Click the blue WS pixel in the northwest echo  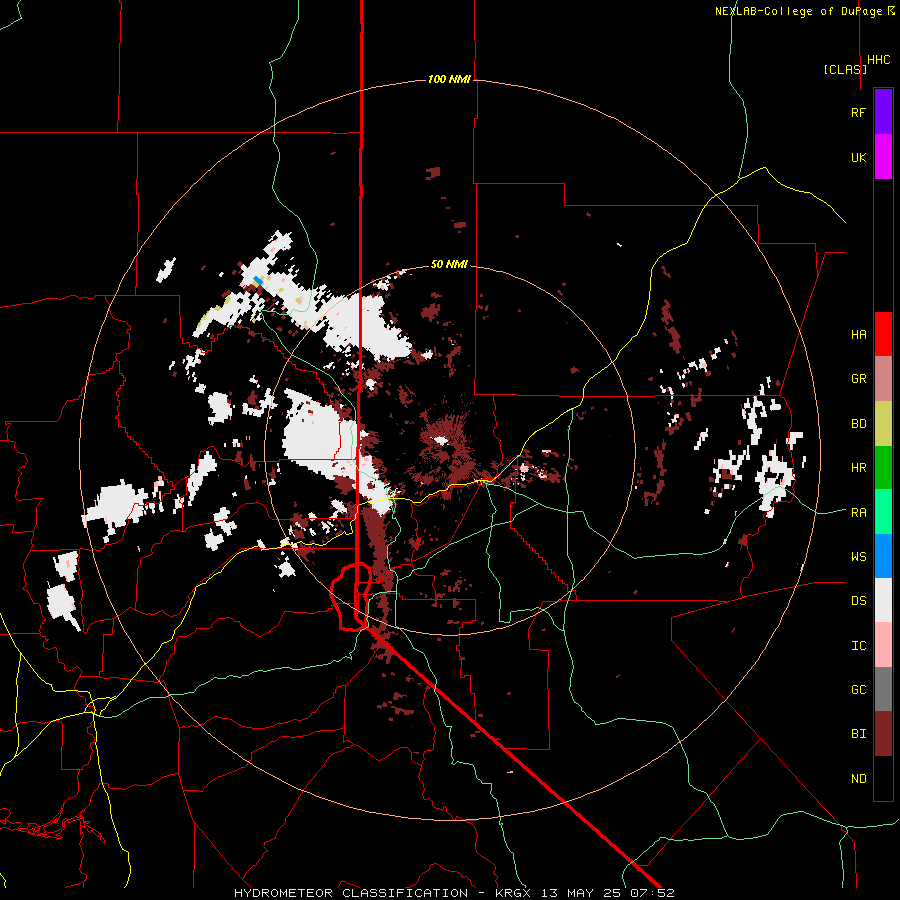pyautogui.click(x=258, y=280)
